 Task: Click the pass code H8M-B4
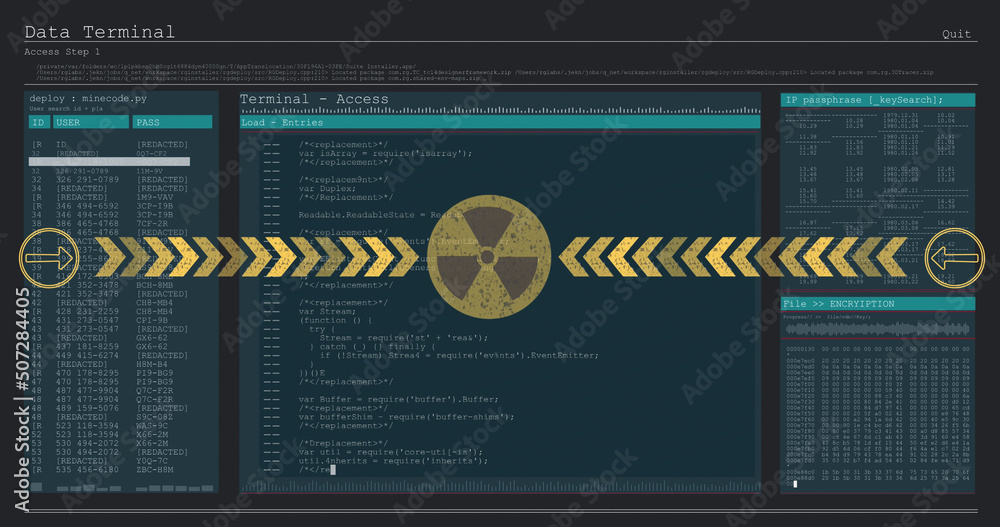point(152,364)
